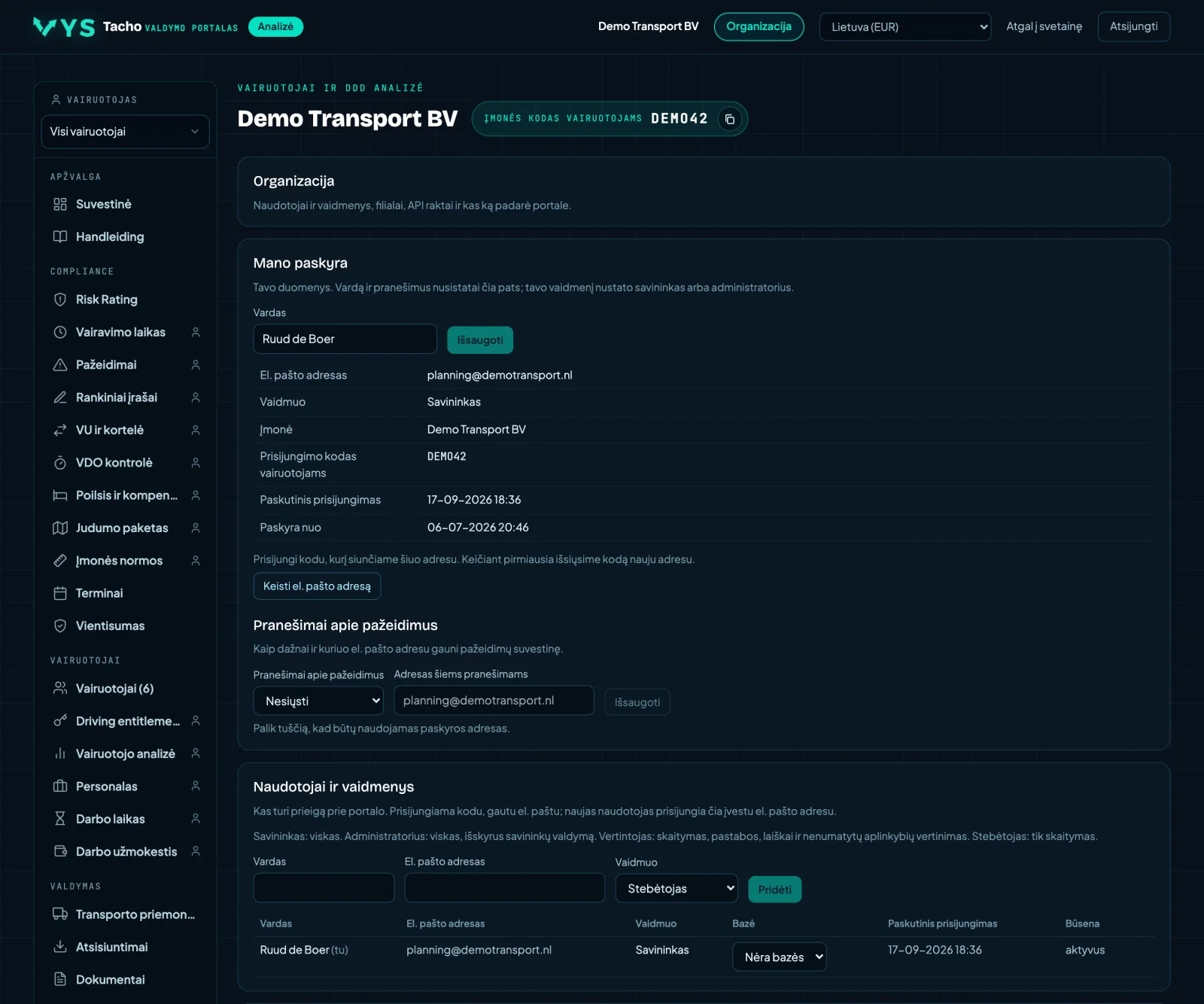Open Vairuotojo analizė menu item

click(125, 753)
